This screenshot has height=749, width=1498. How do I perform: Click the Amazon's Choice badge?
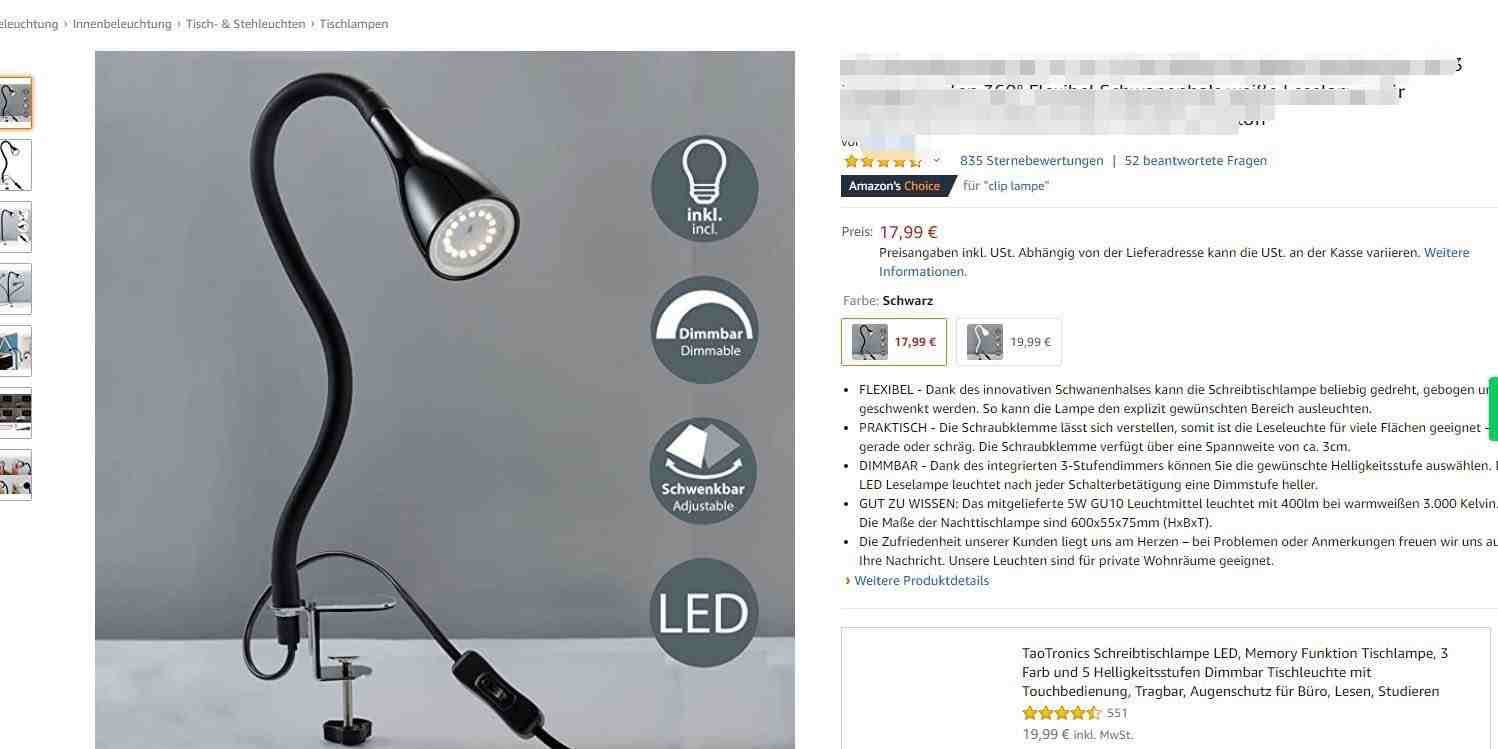click(x=896, y=186)
